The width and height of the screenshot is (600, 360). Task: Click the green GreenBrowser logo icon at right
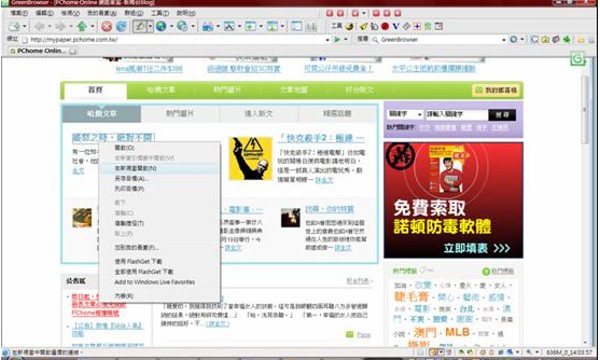(x=578, y=58)
